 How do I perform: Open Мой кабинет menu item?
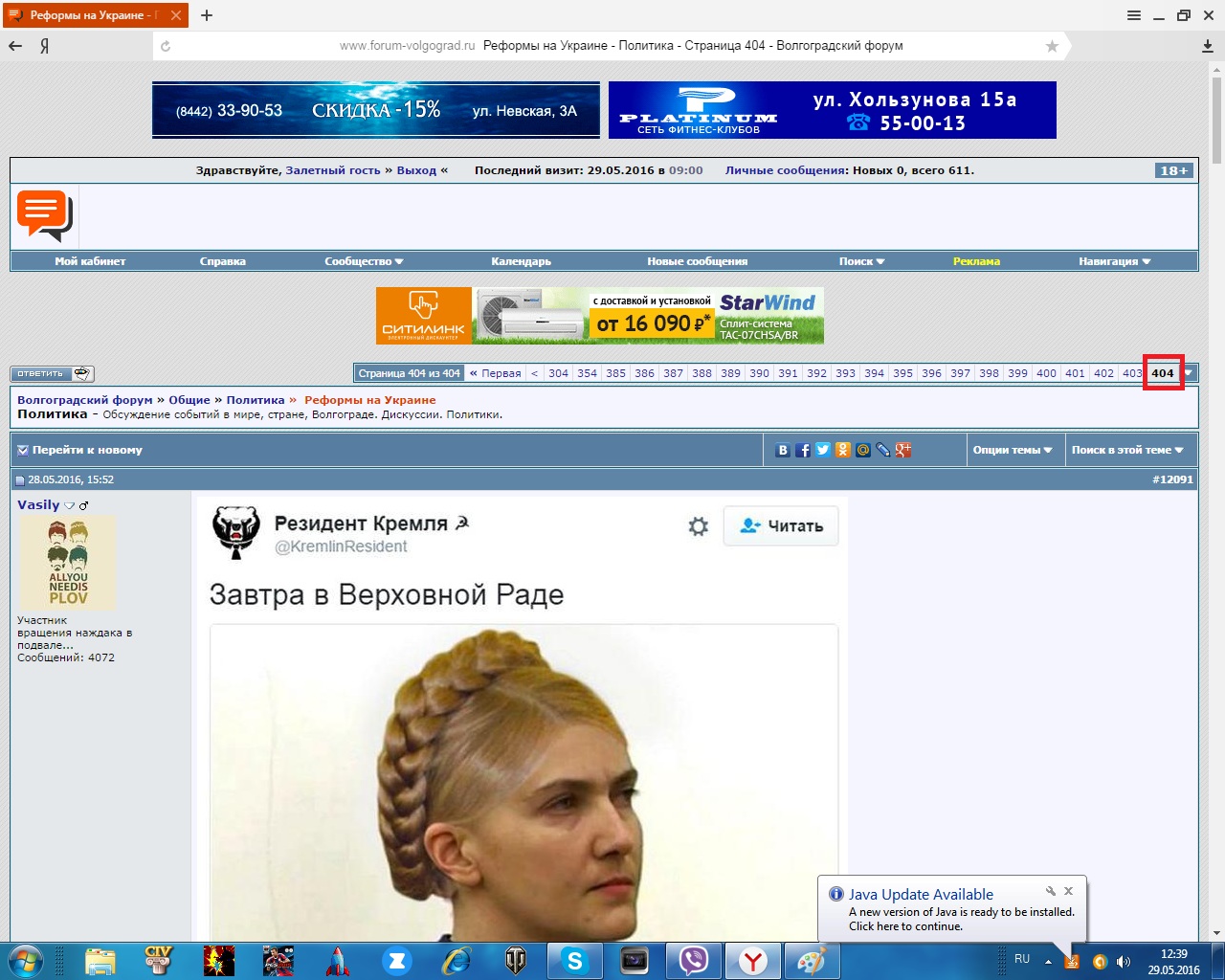coord(90,261)
